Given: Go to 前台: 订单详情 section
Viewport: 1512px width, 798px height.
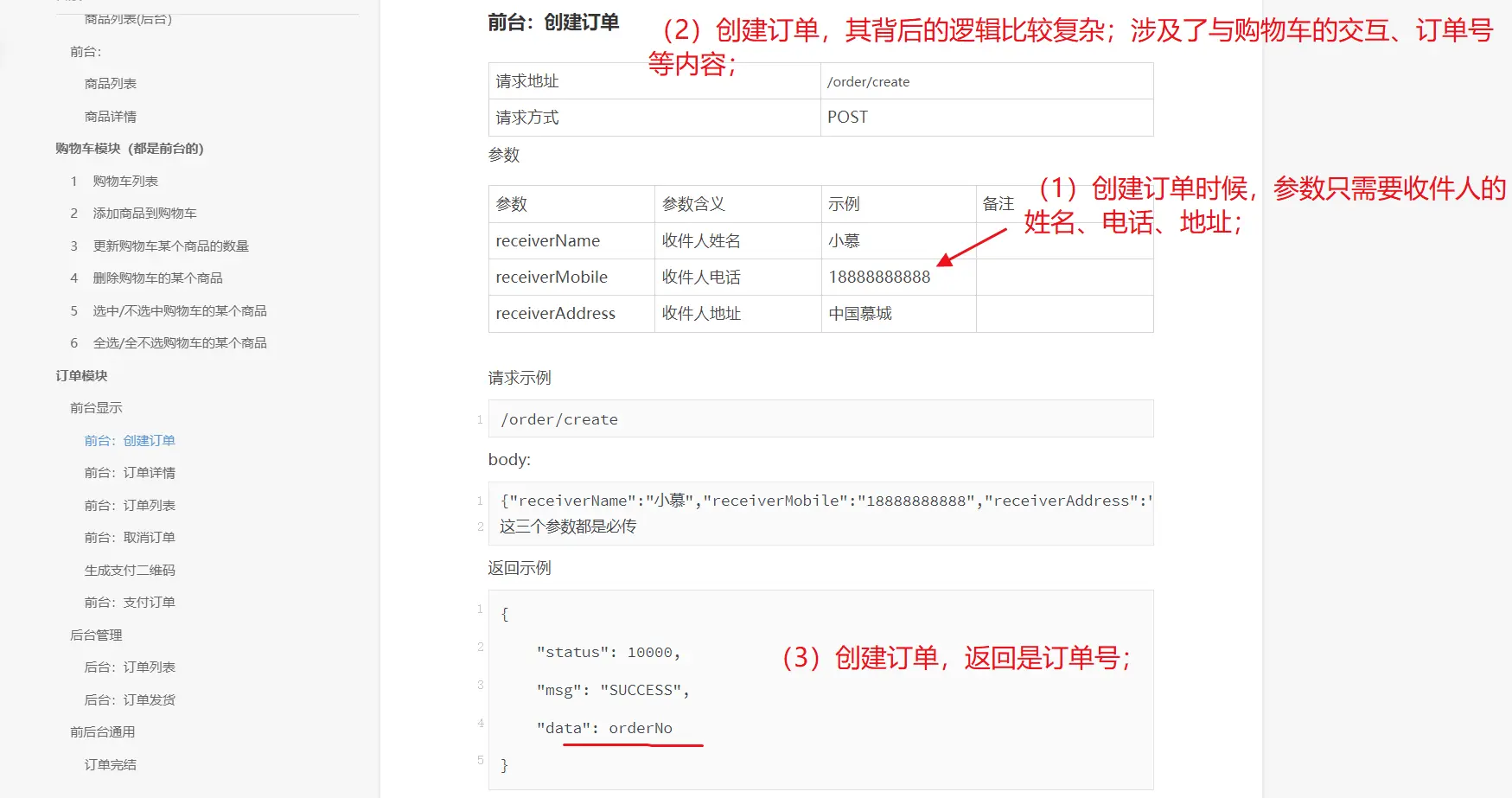Looking at the screenshot, I should pyautogui.click(x=130, y=473).
